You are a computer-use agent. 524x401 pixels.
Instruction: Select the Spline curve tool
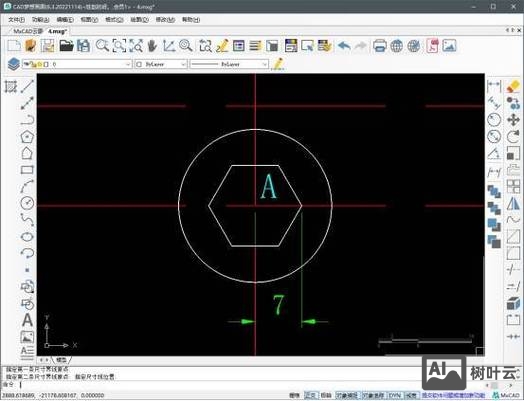click(27, 220)
